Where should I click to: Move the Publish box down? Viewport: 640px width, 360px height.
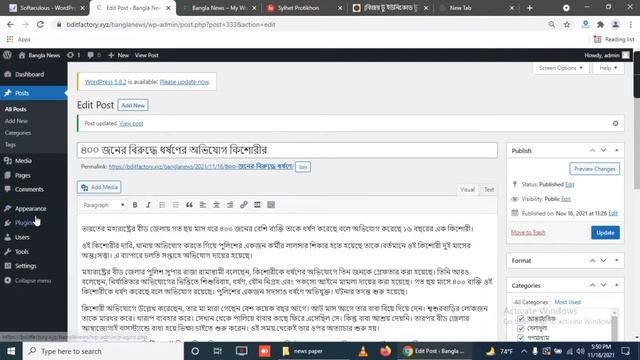click(x=603, y=151)
